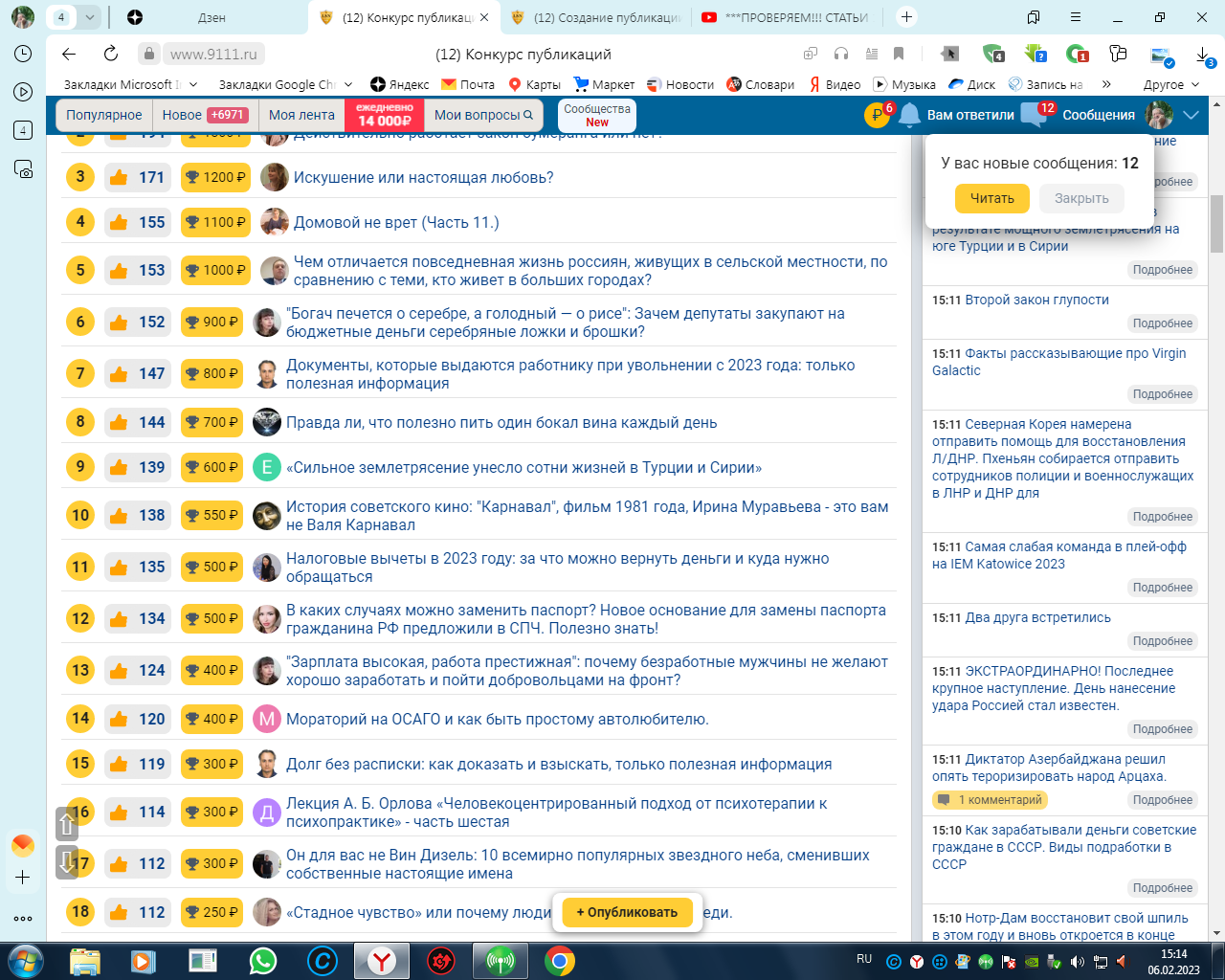
Task: Click the page reload icon
Action: [111, 54]
